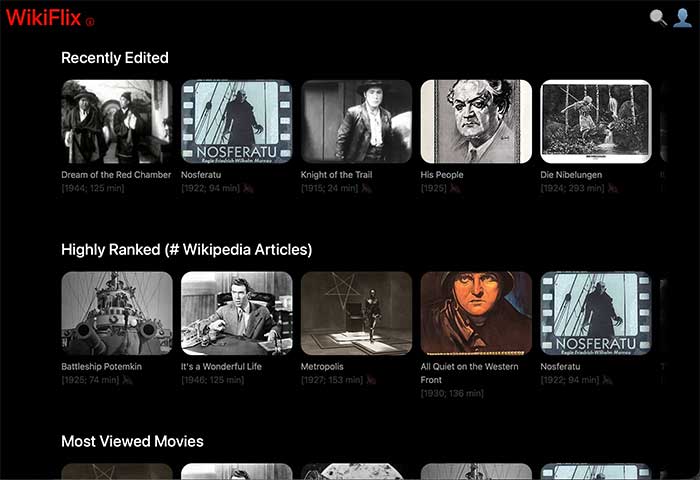Open fifth thumbnail in Most Viewed Movies row

pos(596,472)
